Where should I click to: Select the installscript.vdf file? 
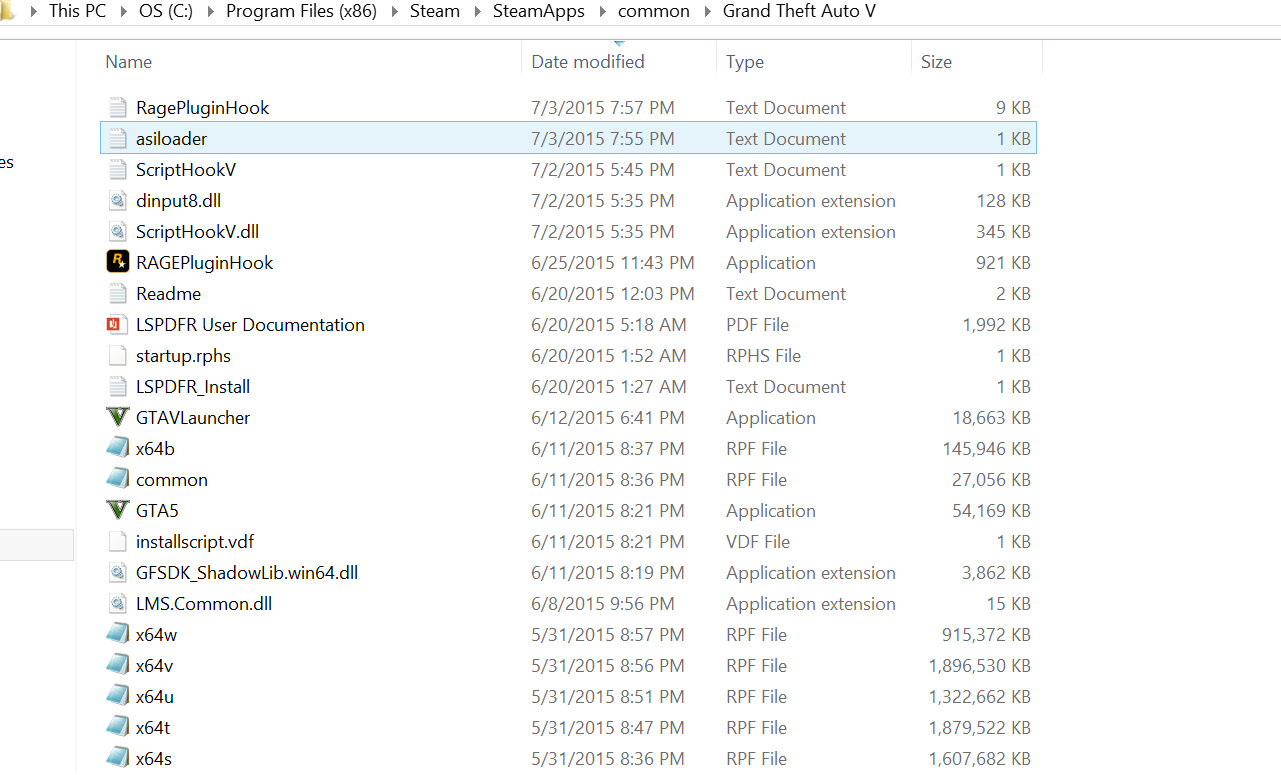195,541
